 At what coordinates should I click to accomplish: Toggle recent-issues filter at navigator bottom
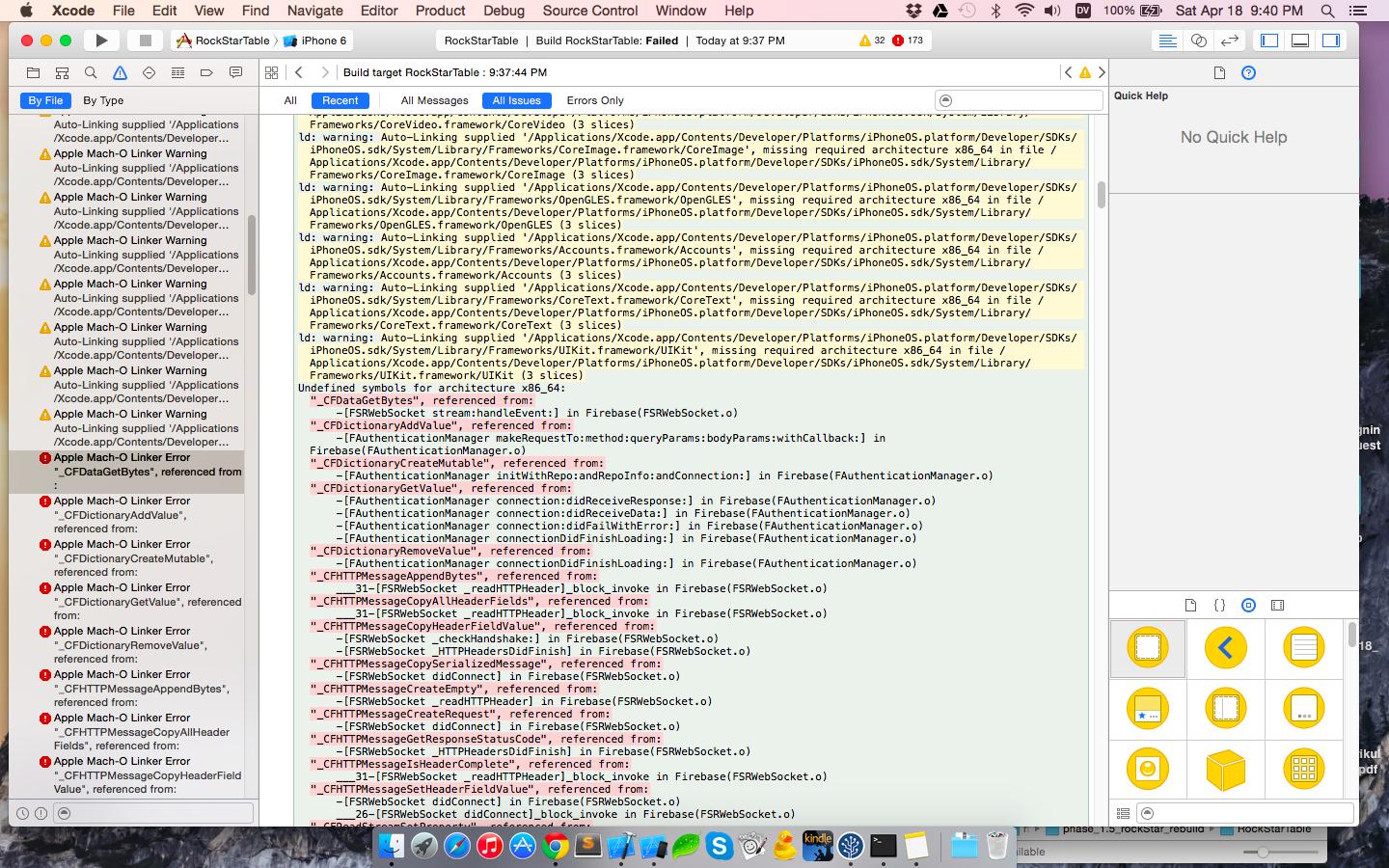click(23, 813)
